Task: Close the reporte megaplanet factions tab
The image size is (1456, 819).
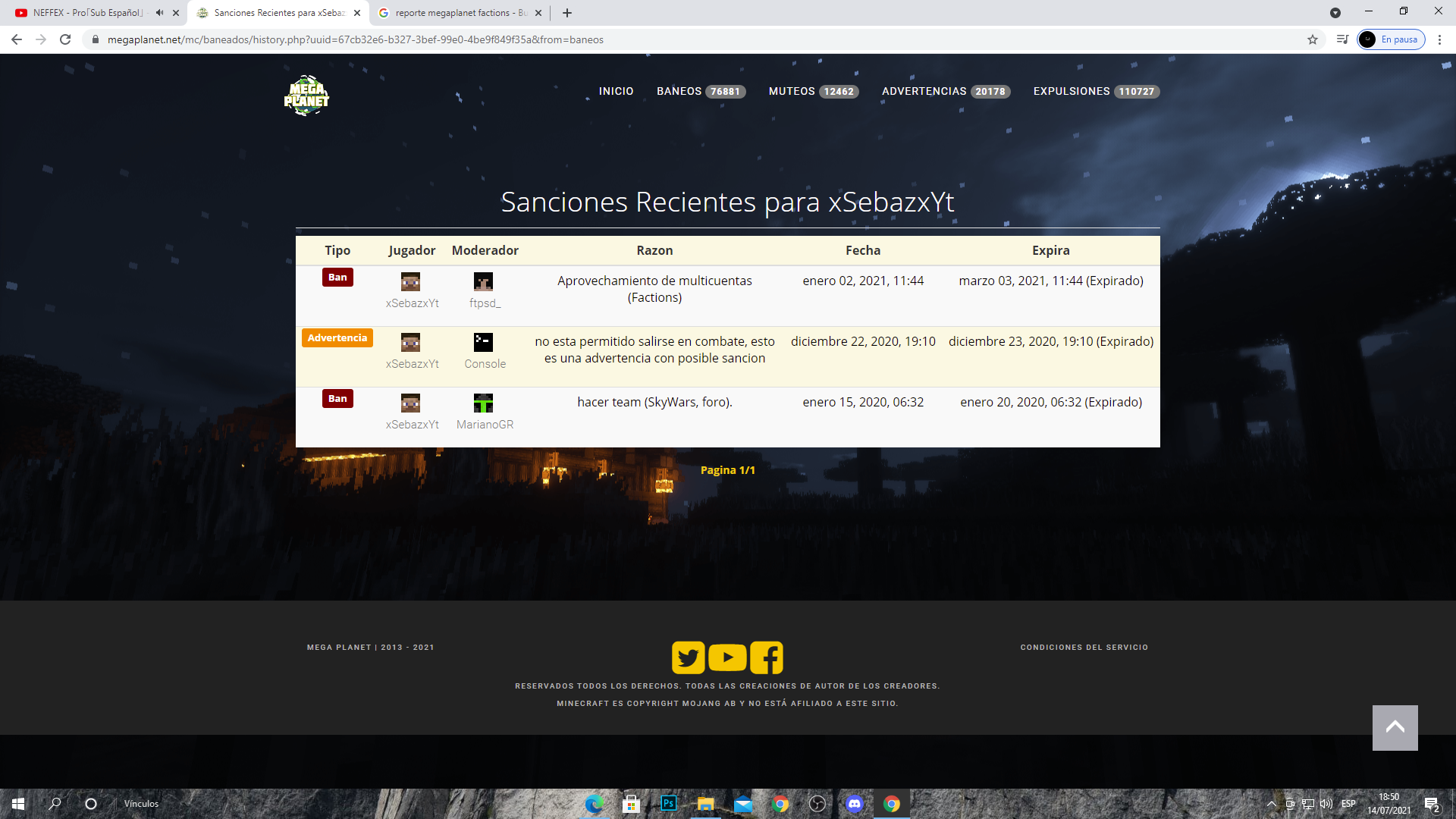Action: (538, 13)
